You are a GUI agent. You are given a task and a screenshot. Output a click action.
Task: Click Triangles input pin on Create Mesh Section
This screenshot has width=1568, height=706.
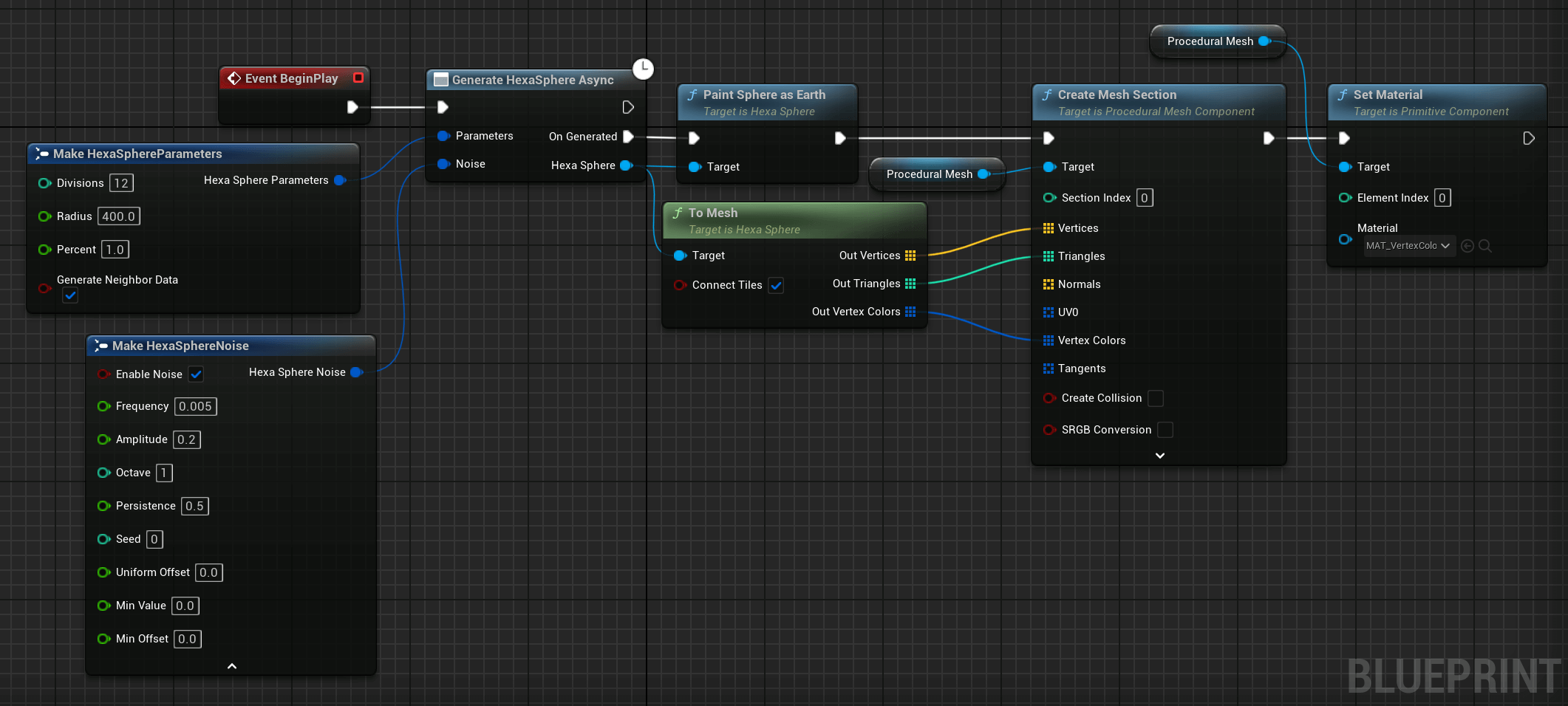pyautogui.click(x=1049, y=256)
